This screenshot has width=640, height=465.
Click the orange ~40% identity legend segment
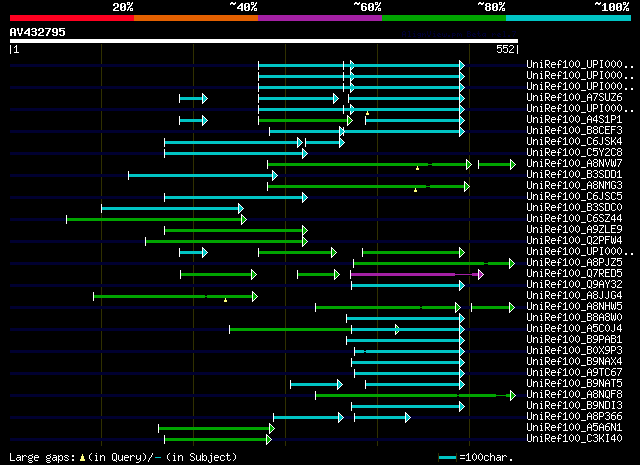click(196, 18)
